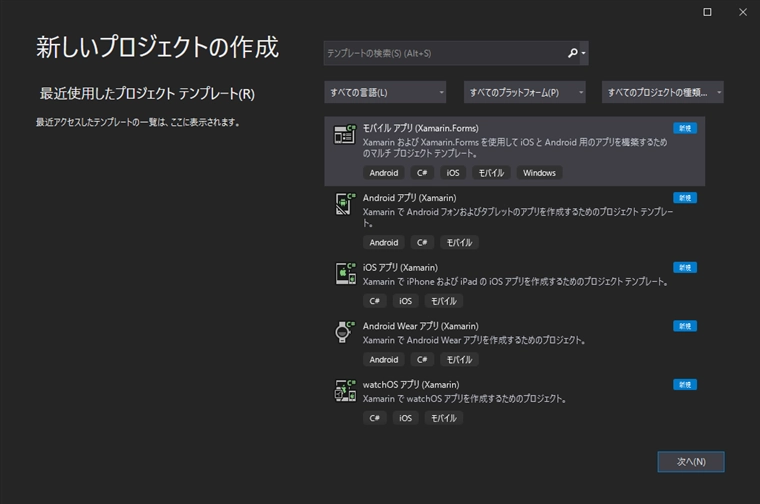Select Android Wear アプリ (Xamarin) template title
This screenshot has width=760, height=504.
coord(420,326)
